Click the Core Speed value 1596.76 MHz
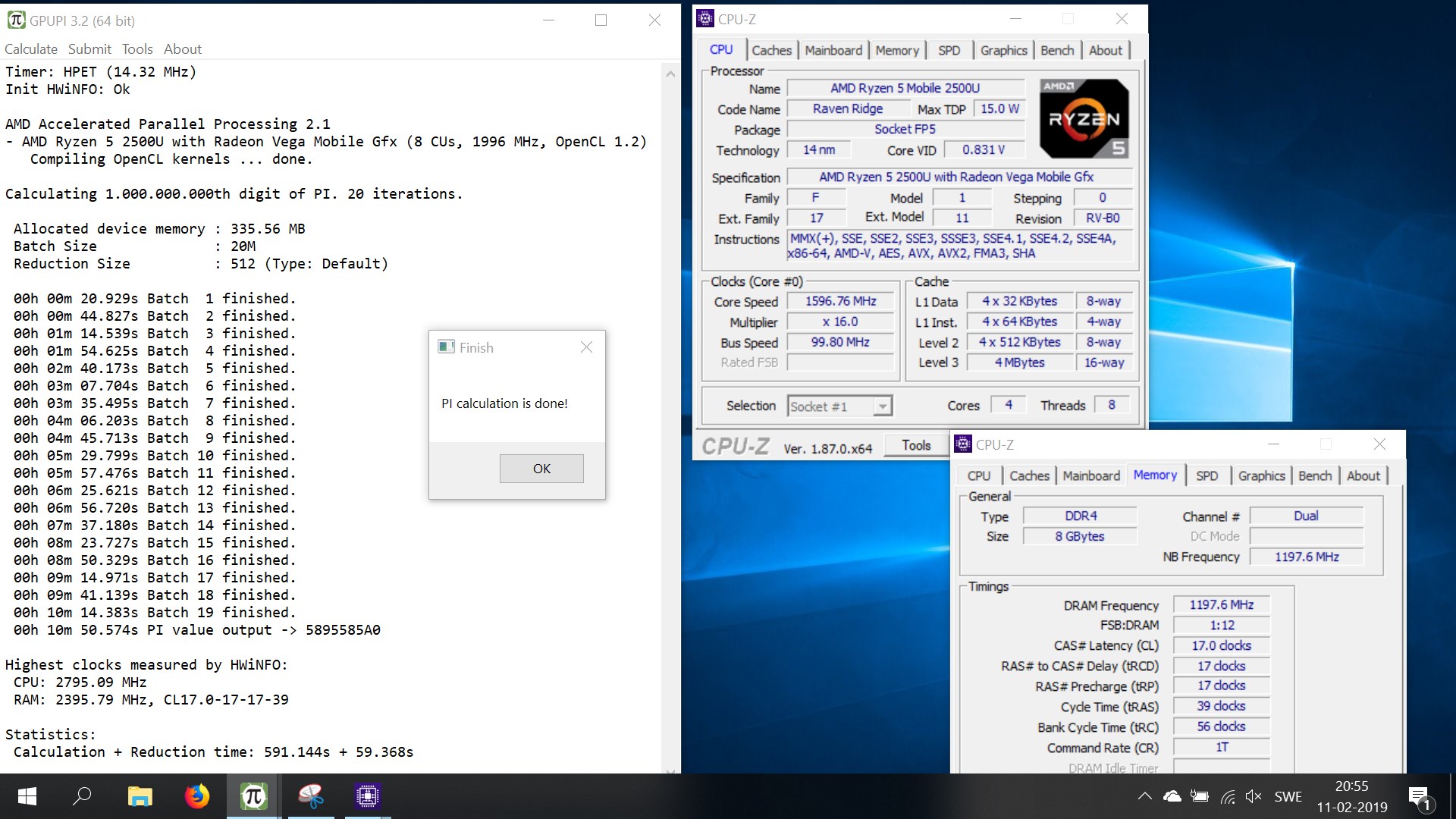This screenshot has height=819, width=1456. click(x=840, y=301)
